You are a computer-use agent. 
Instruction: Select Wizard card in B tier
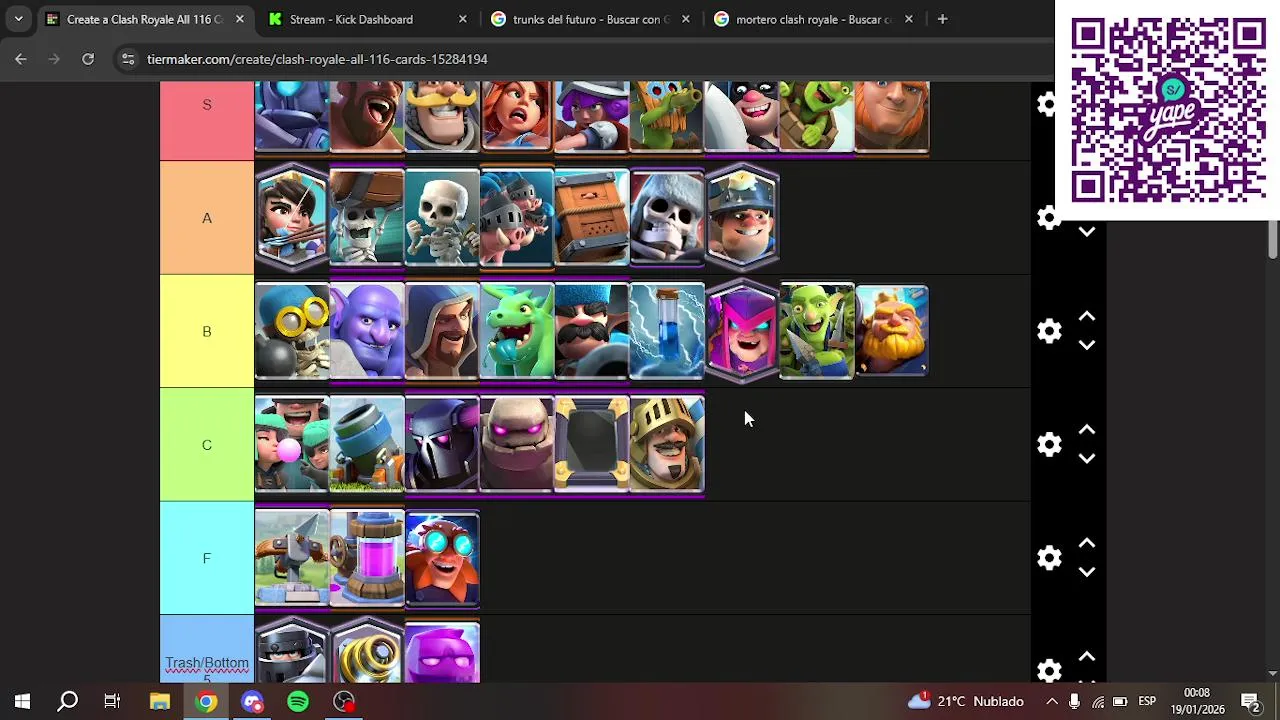point(442,331)
